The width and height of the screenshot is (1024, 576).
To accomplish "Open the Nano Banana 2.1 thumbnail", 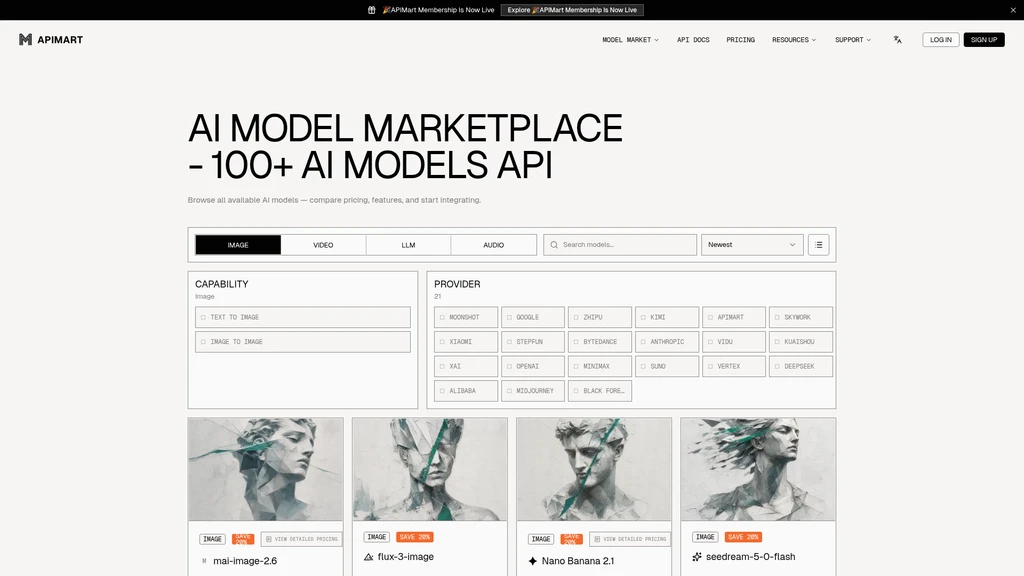I will coord(594,470).
